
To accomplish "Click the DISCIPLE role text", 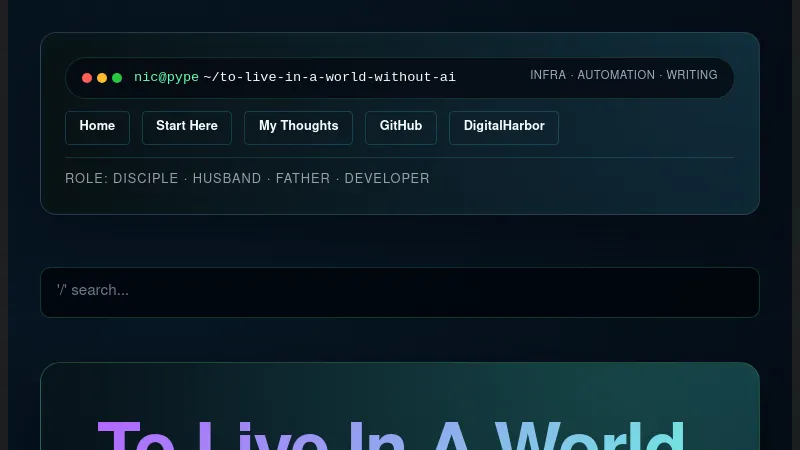I will [146, 179].
